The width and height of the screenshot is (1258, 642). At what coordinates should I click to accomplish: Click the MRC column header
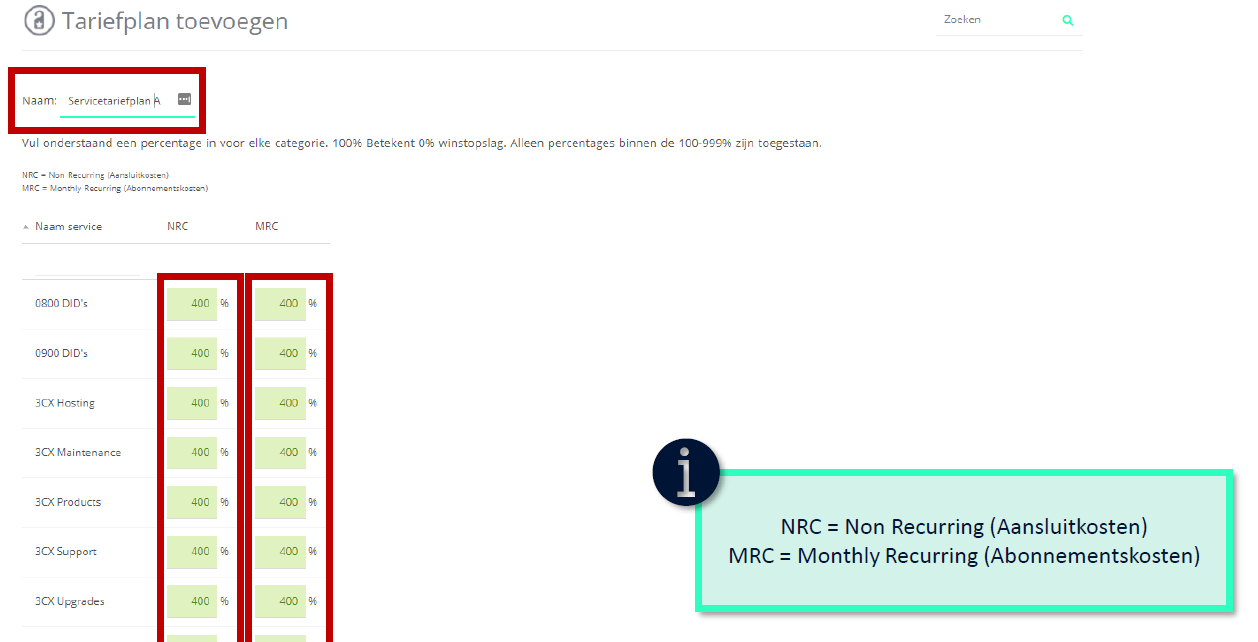tap(266, 227)
